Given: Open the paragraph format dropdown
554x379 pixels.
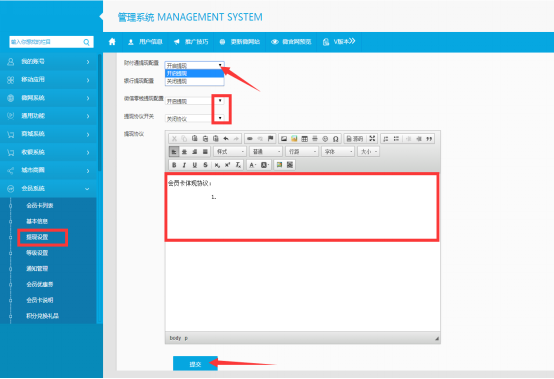Looking at the screenshot, I should (266, 152).
